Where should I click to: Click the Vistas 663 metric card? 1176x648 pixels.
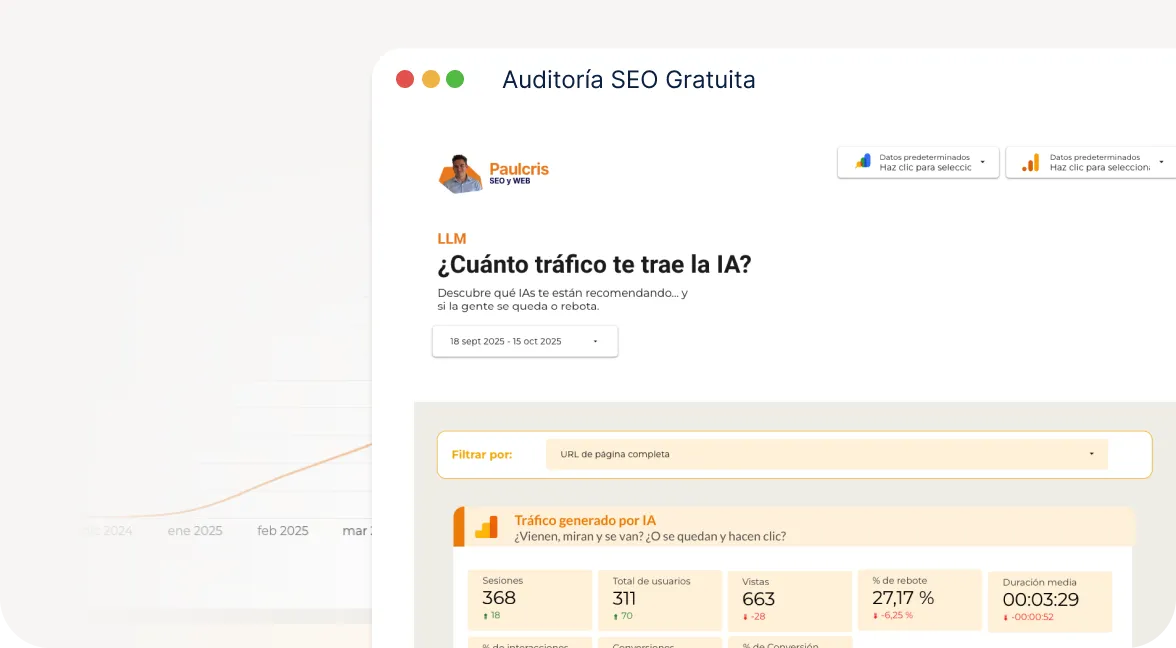[x=789, y=600]
